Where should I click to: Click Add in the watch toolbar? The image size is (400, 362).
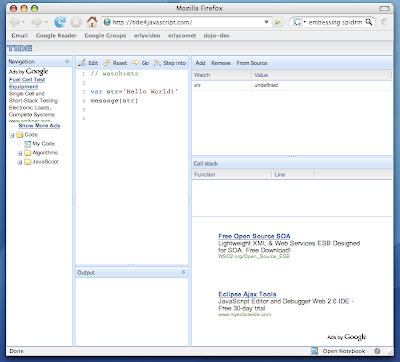coord(200,63)
